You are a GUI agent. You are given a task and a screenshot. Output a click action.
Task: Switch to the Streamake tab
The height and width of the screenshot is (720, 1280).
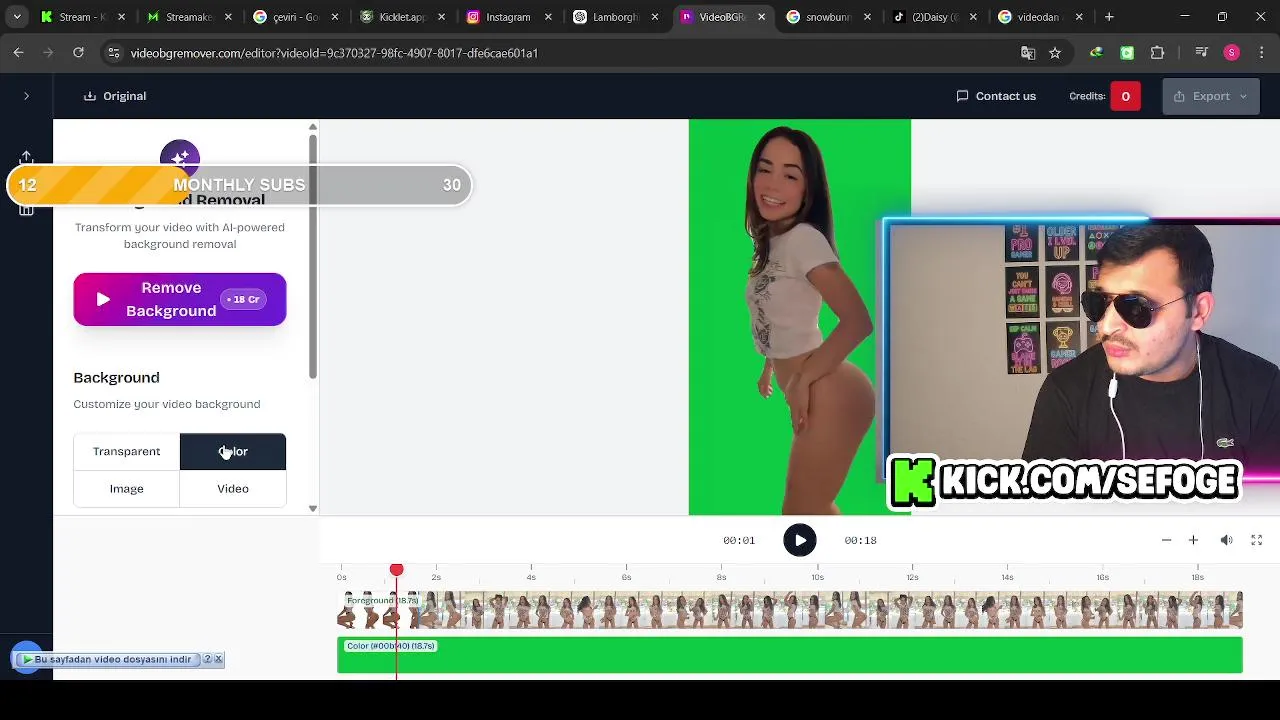(186, 17)
